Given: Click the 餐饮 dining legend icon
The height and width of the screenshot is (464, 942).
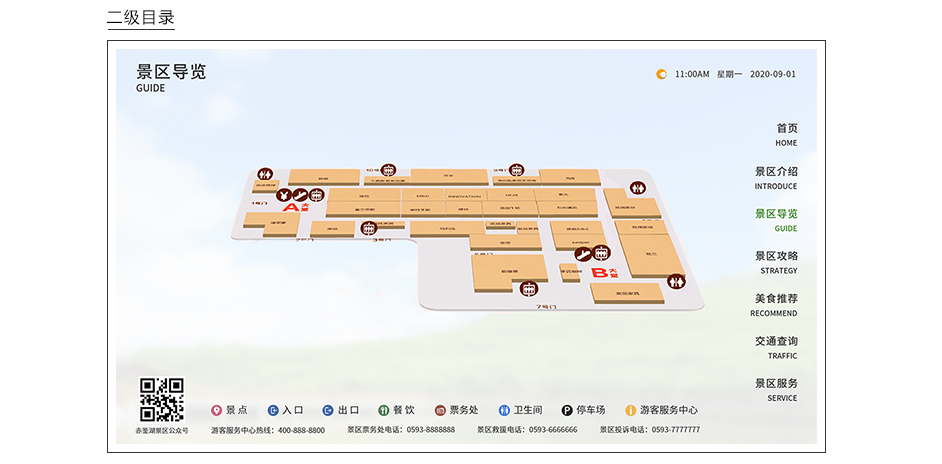Looking at the screenshot, I should pyautogui.click(x=383, y=410).
